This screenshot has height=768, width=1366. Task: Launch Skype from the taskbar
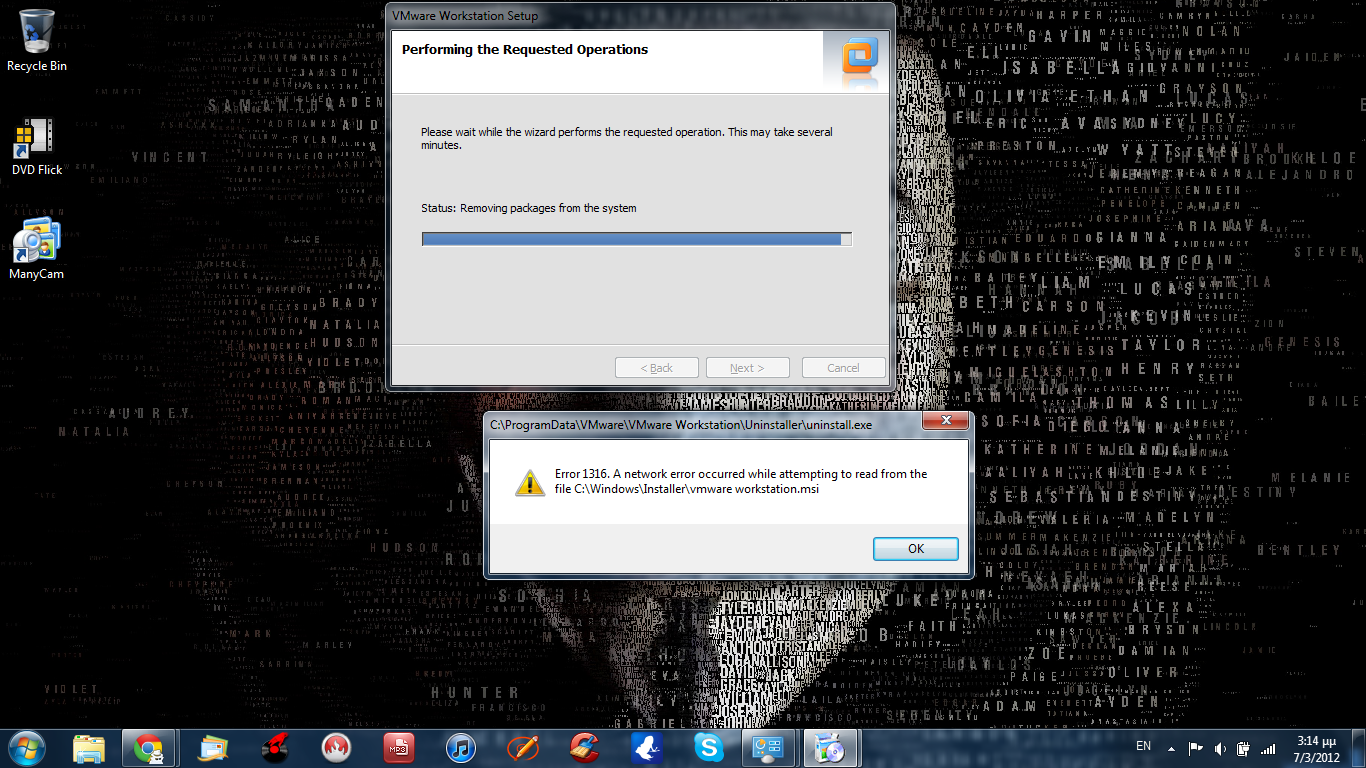(709, 748)
